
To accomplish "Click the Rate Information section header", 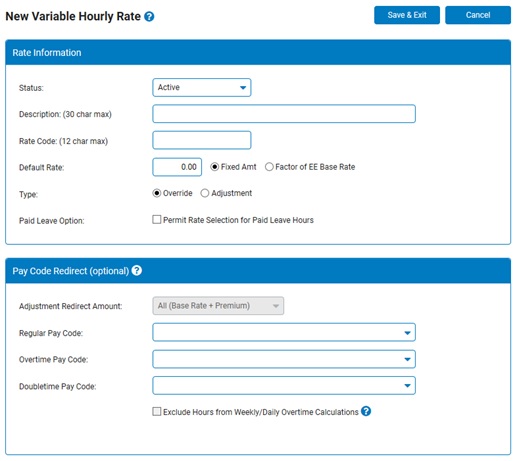I will 258,52.
